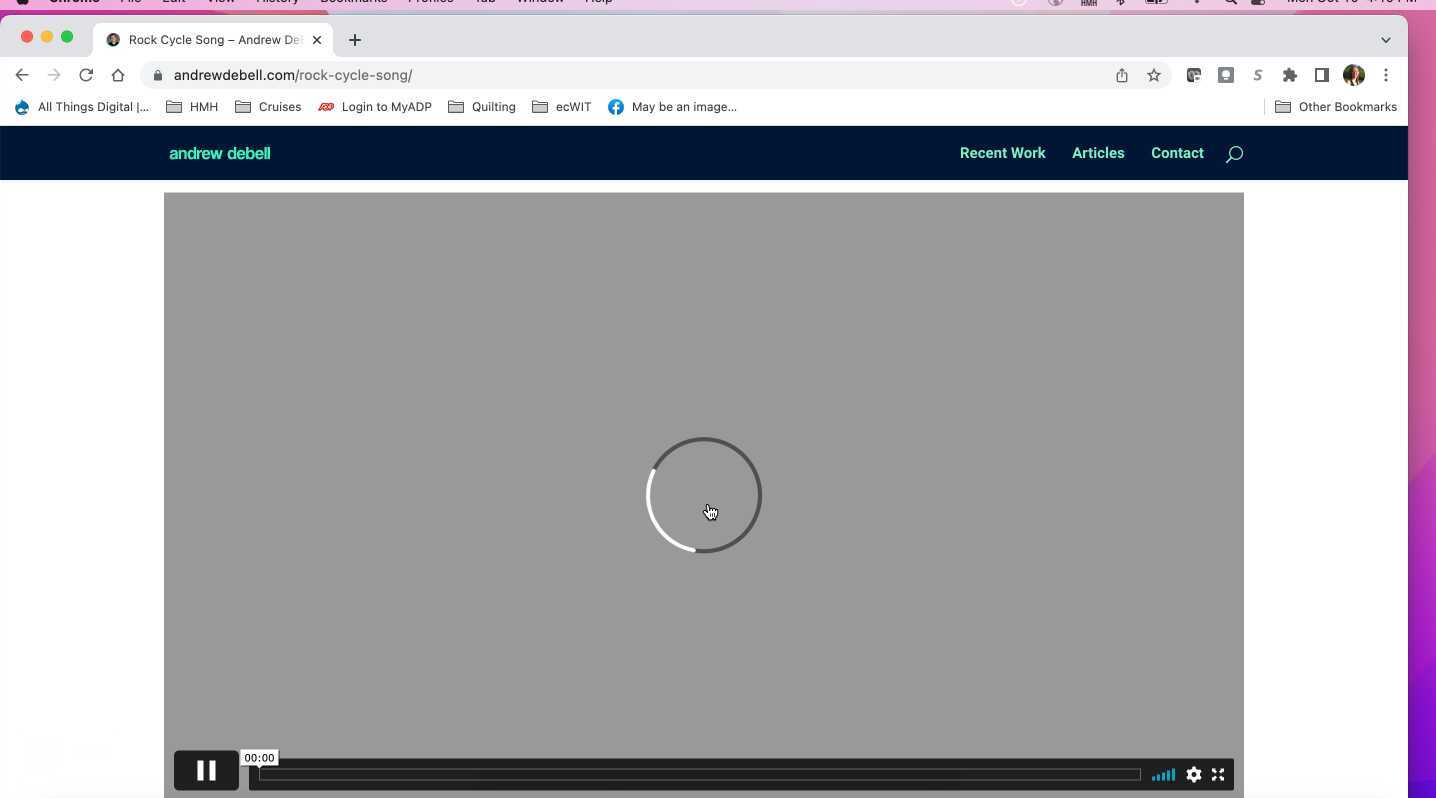
Task: Open the S extension icon
Action: coord(1258,75)
